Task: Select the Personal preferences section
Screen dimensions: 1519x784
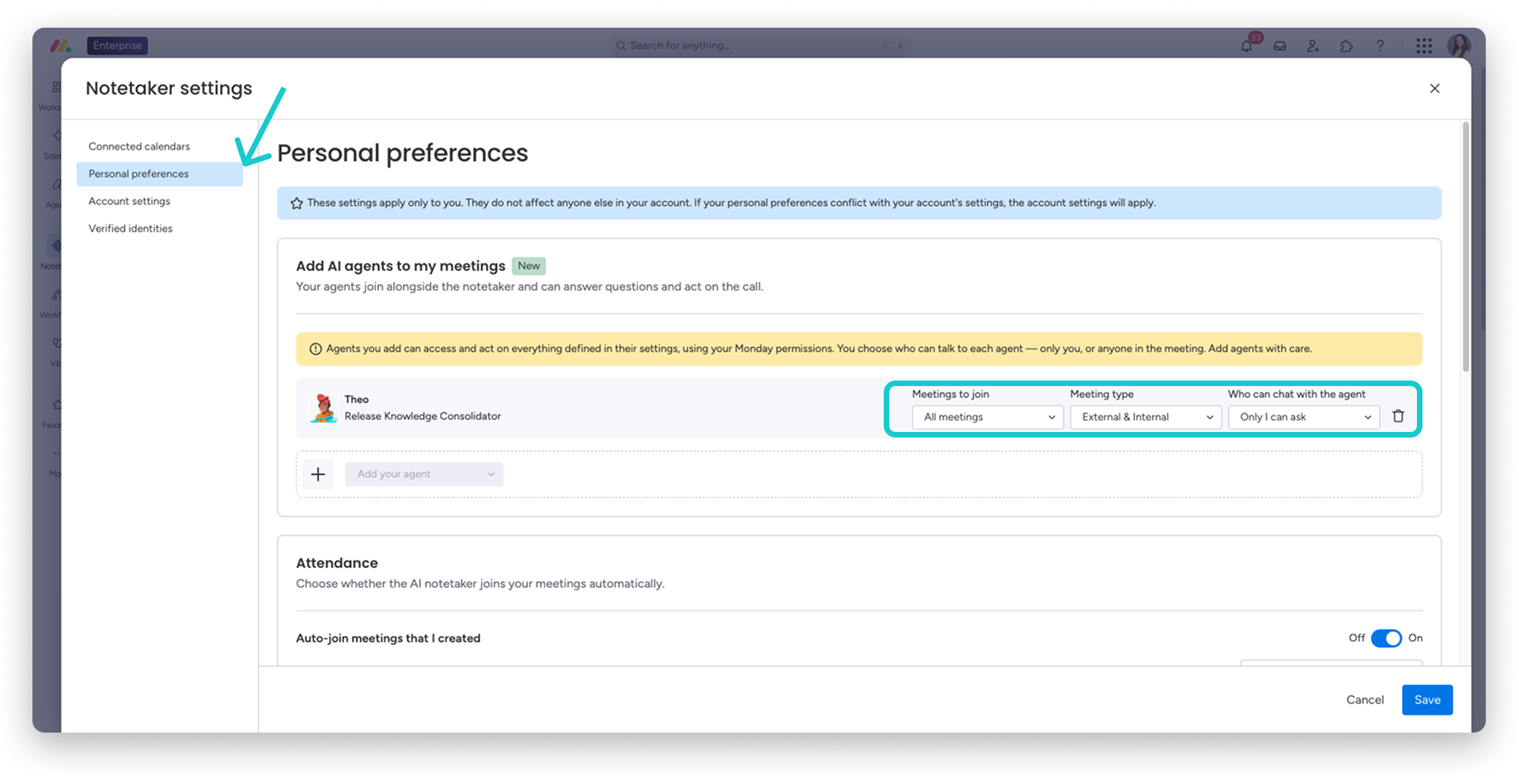Action: pyautogui.click(x=160, y=174)
